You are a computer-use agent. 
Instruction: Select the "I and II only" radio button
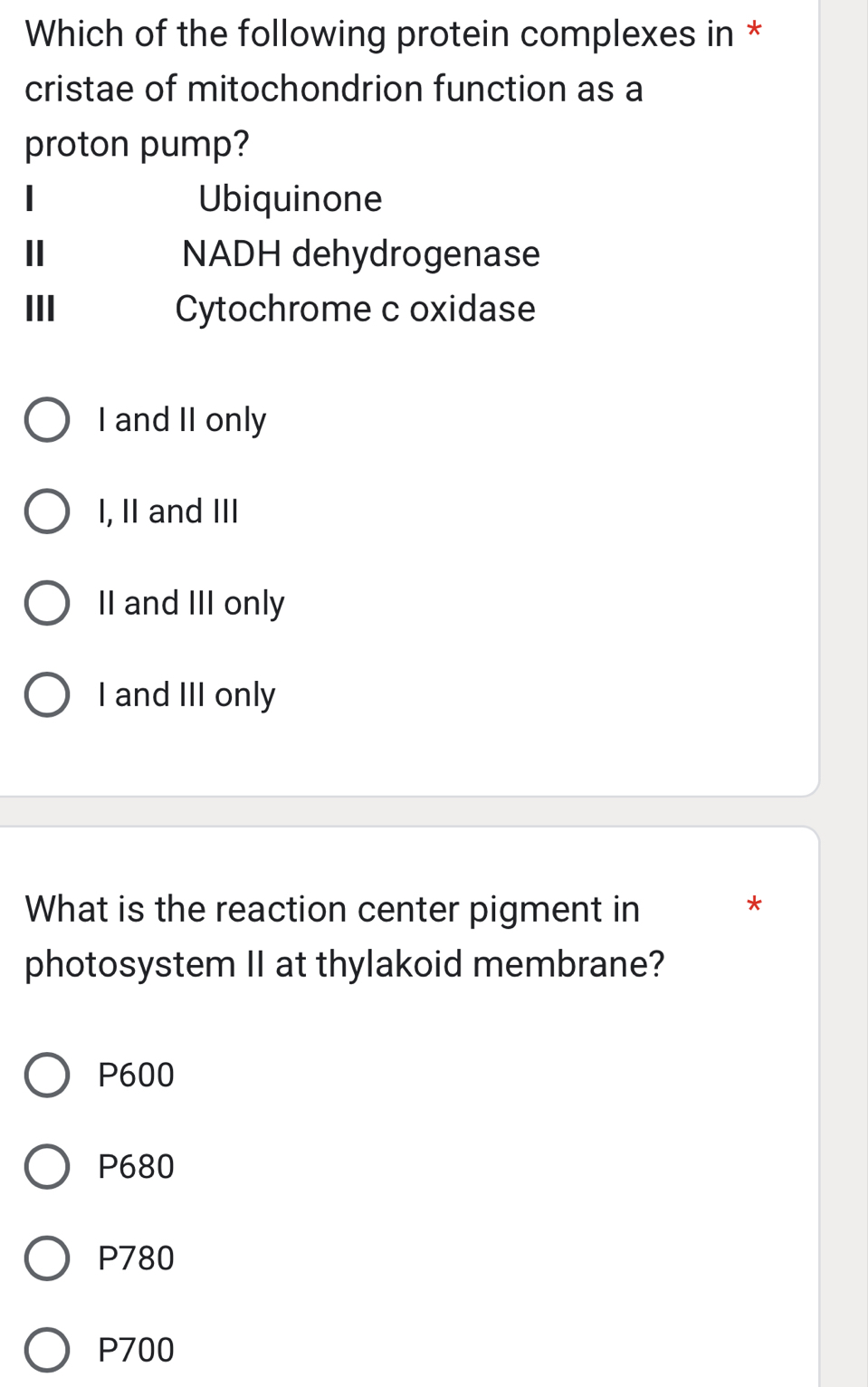(48, 419)
